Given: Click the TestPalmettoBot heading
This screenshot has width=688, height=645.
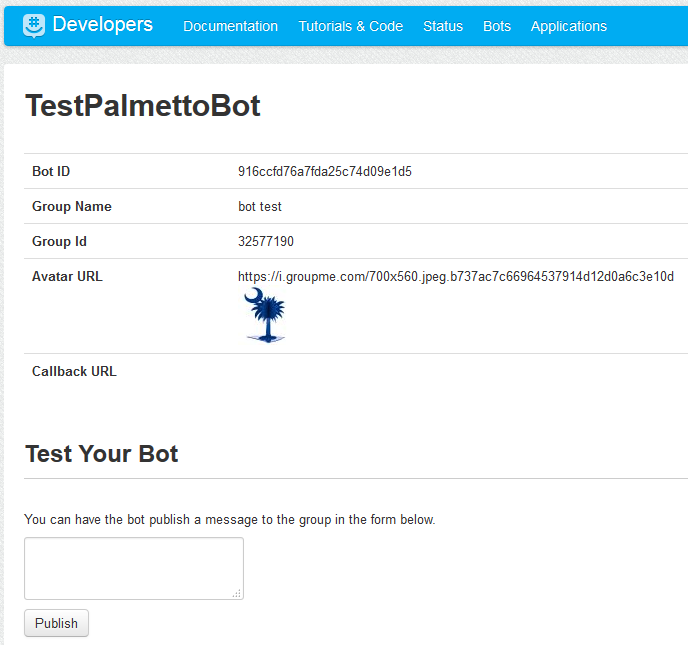Looking at the screenshot, I should [143, 106].
